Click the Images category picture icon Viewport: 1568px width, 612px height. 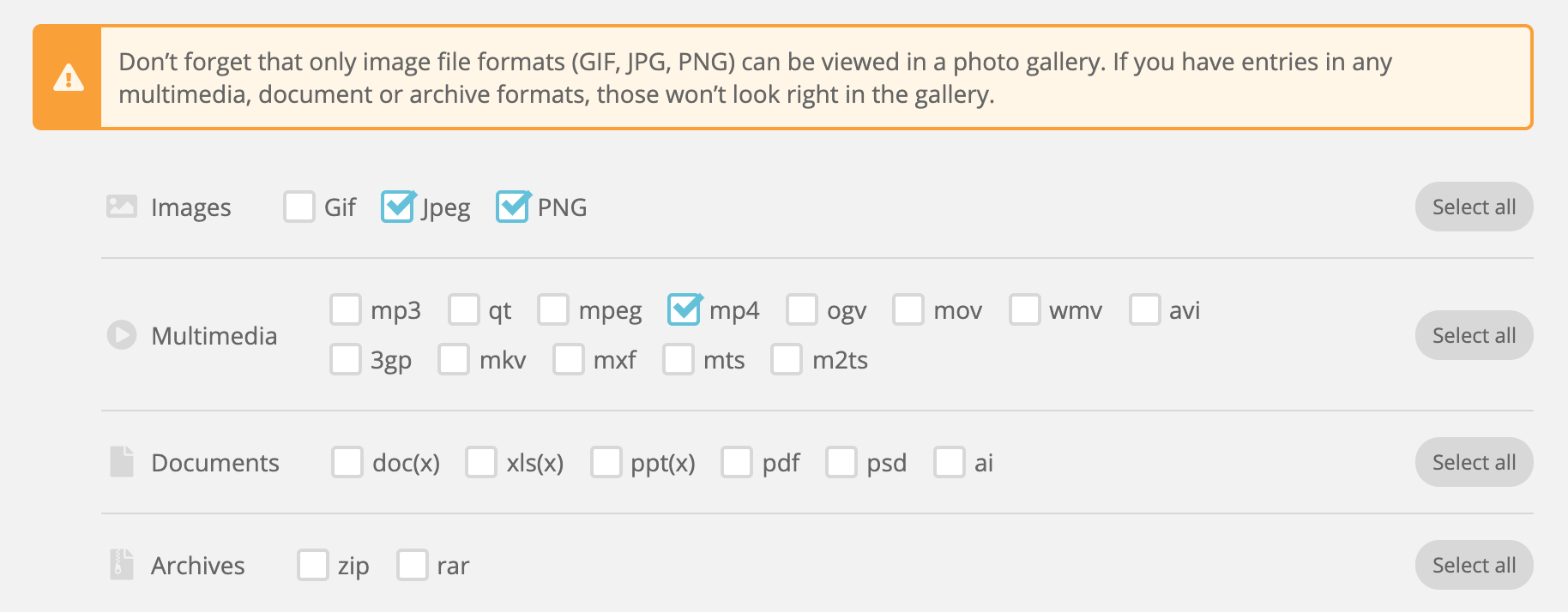(x=122, y=207)
